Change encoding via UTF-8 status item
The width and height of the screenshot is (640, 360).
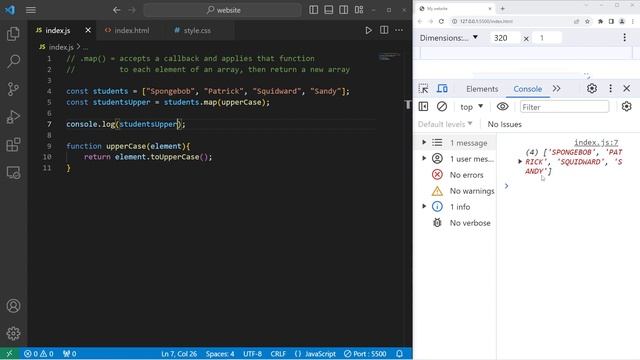click(252, 354)
